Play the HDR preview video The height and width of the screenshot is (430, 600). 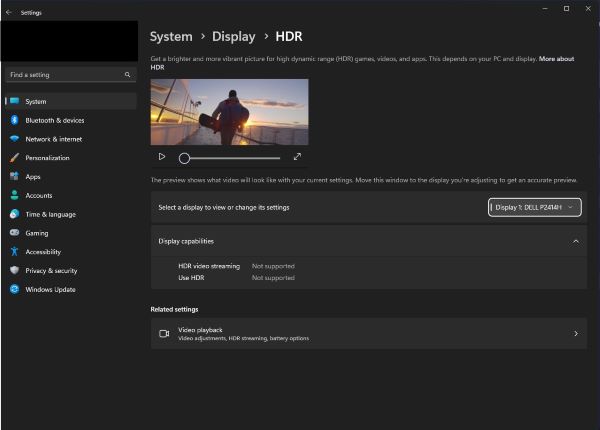click(x=162, y=157)
